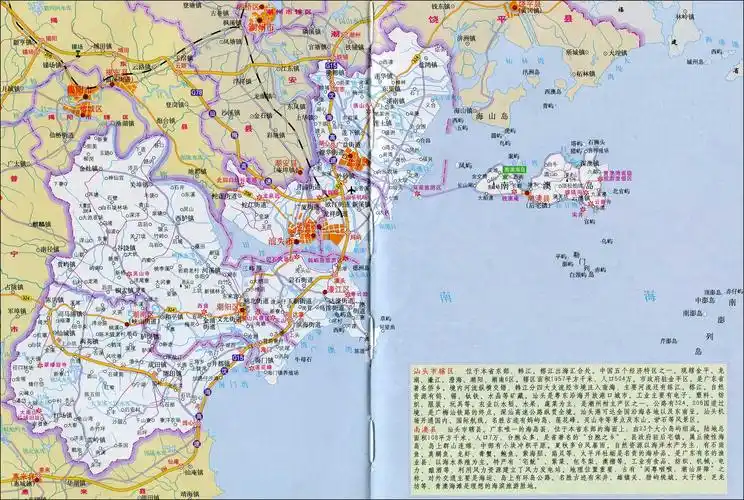744x500 pixels.
Task: Click the red 汕头经济特区 heading in the text box
Action: click(433, 369)
